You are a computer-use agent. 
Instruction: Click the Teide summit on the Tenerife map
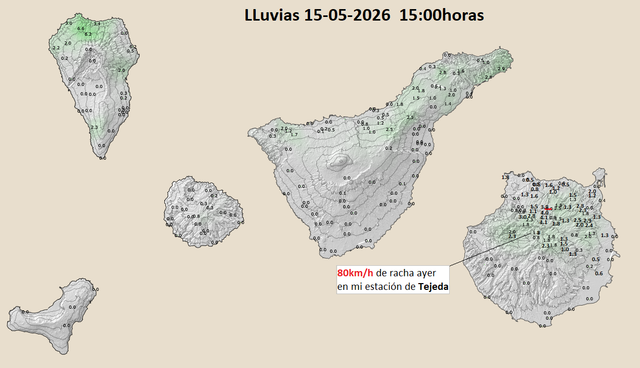(x=340, y=161)
